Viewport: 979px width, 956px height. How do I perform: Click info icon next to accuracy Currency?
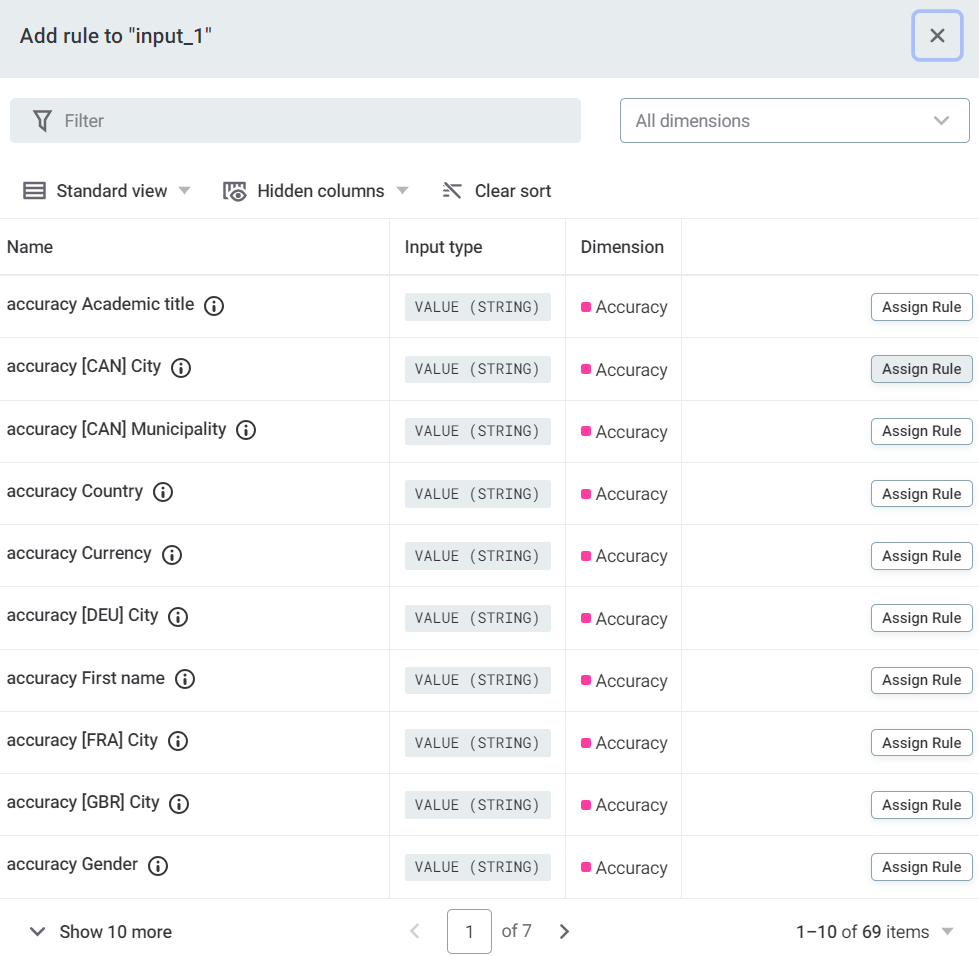point(172,555)
